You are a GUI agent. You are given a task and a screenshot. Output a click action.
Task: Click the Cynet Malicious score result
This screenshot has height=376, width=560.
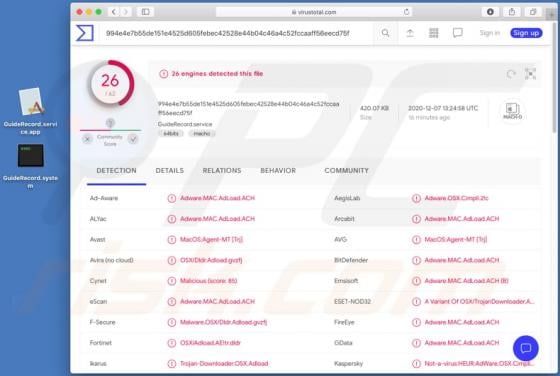208,281
